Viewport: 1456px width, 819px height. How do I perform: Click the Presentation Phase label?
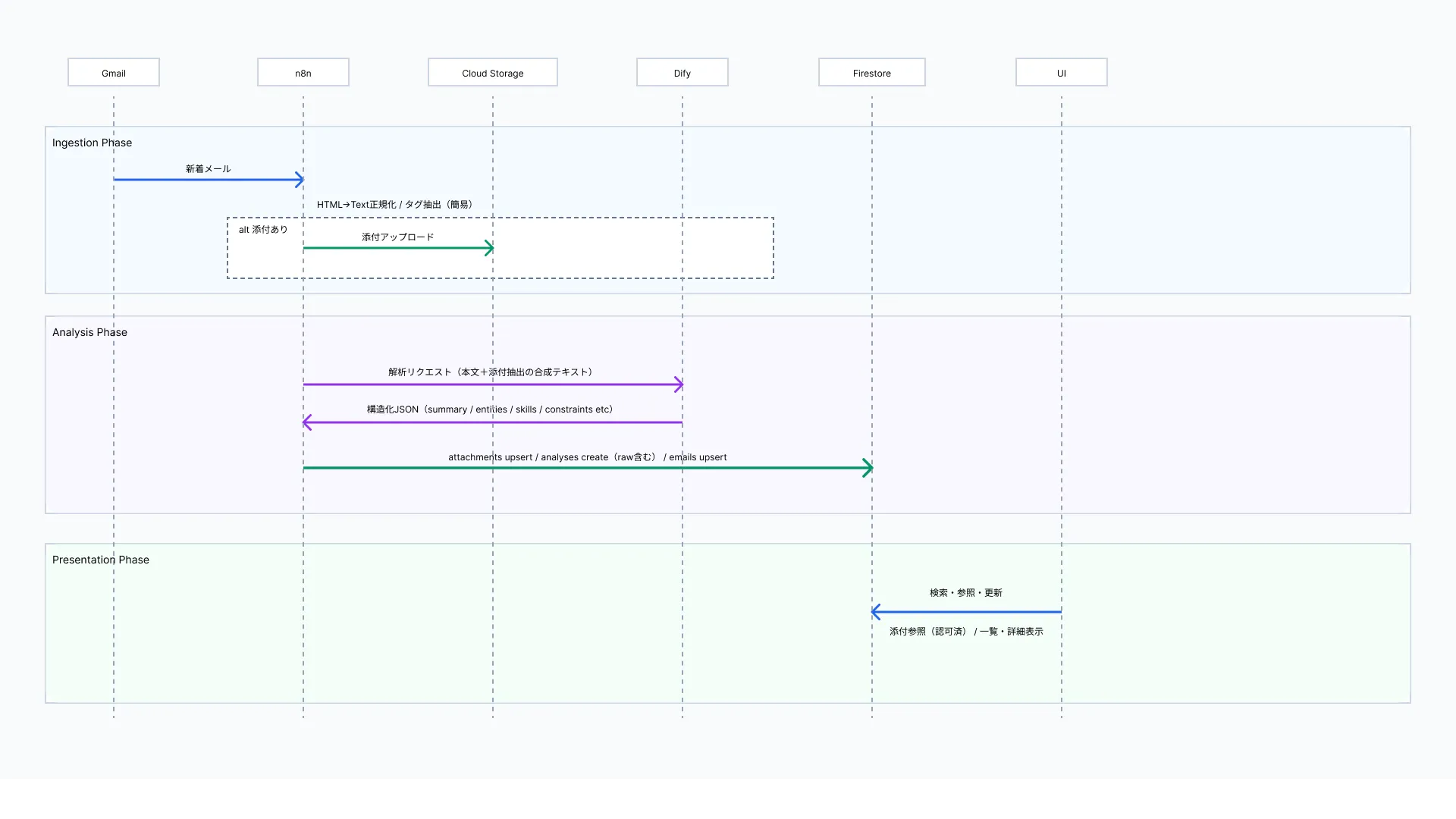tap(101, 560)
